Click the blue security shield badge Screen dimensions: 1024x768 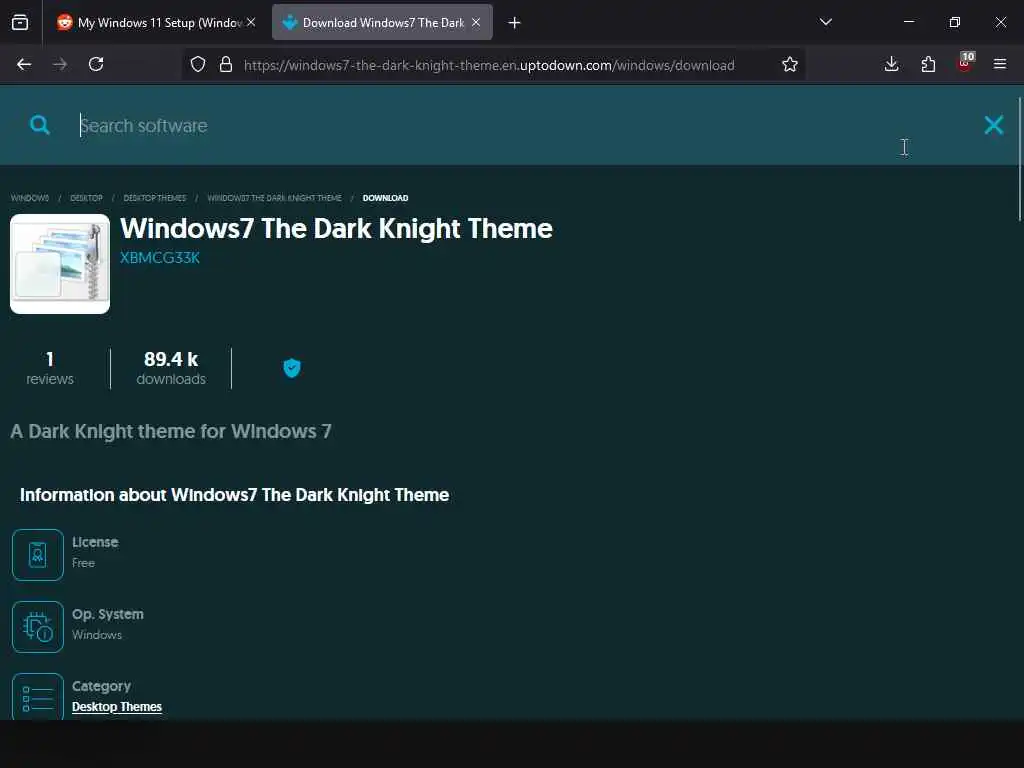click(x=292, y=368)
